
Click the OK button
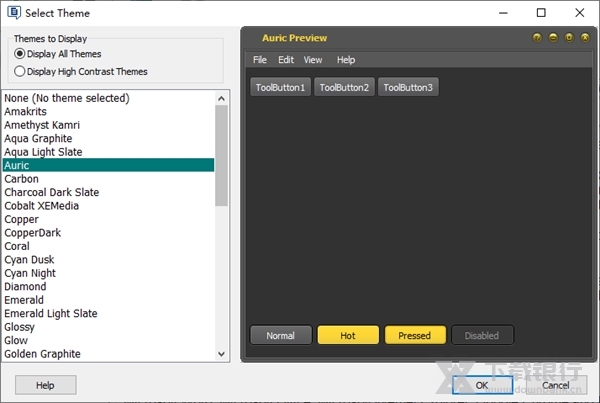coord(481,385)
